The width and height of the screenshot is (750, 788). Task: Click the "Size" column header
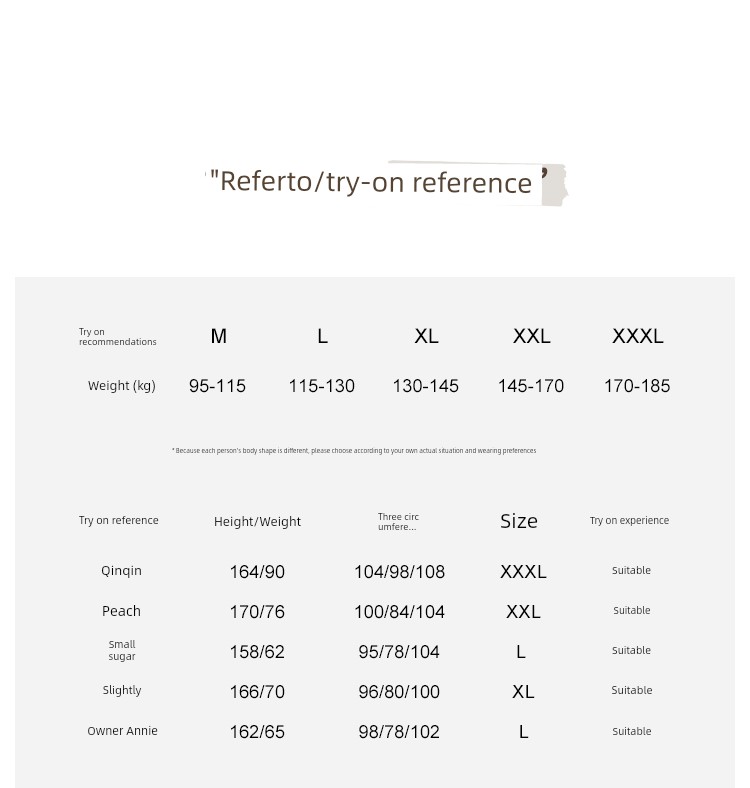(519, 521)
